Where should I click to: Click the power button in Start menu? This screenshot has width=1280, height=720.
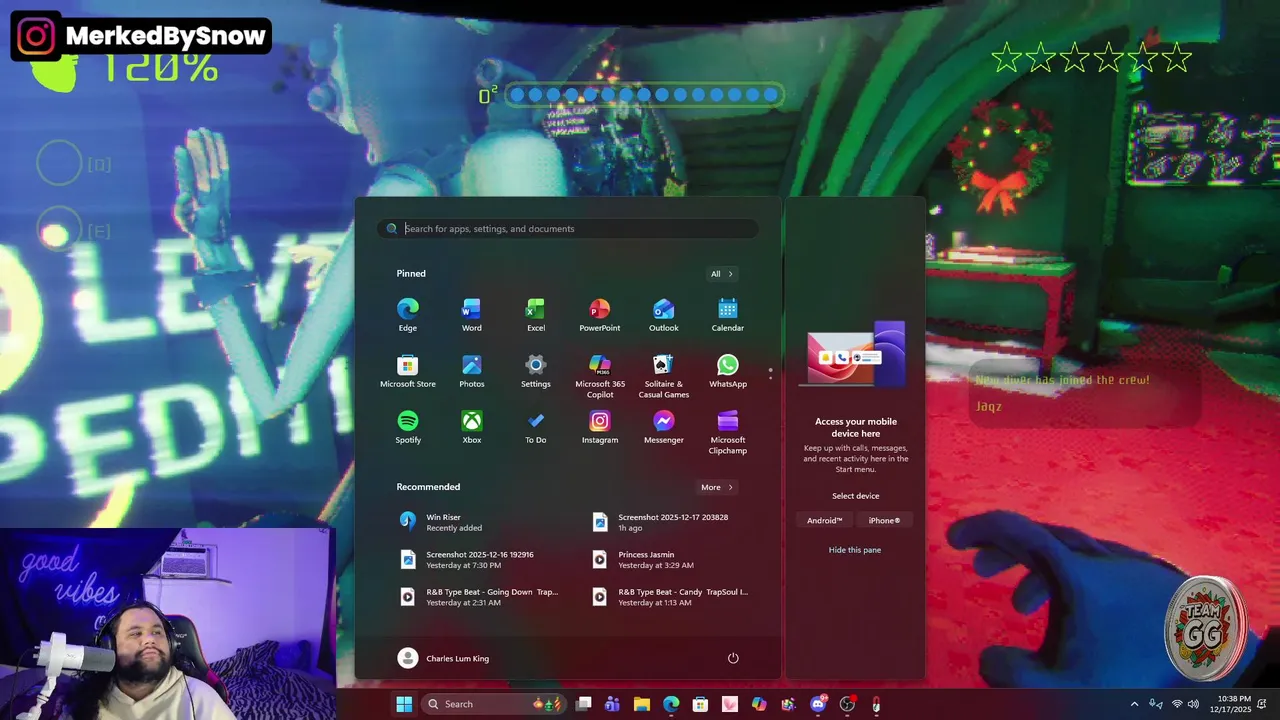pyautogui.click(x=733, y=658)
